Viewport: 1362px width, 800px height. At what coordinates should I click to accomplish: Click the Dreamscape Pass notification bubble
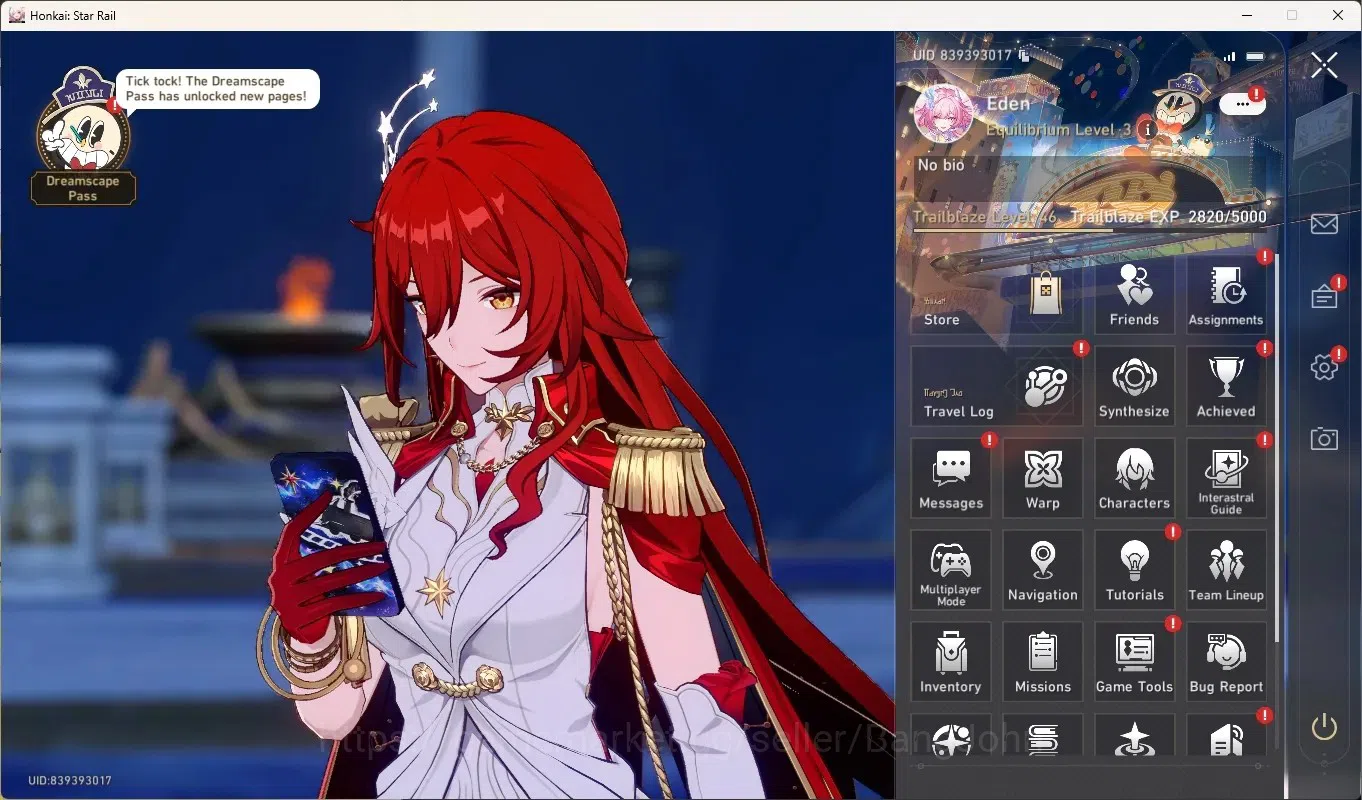coord(218,89)
